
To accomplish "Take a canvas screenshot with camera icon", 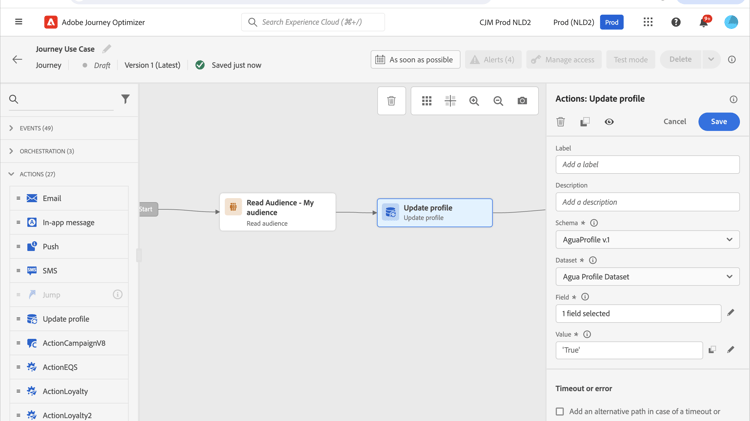I will 522,101.
